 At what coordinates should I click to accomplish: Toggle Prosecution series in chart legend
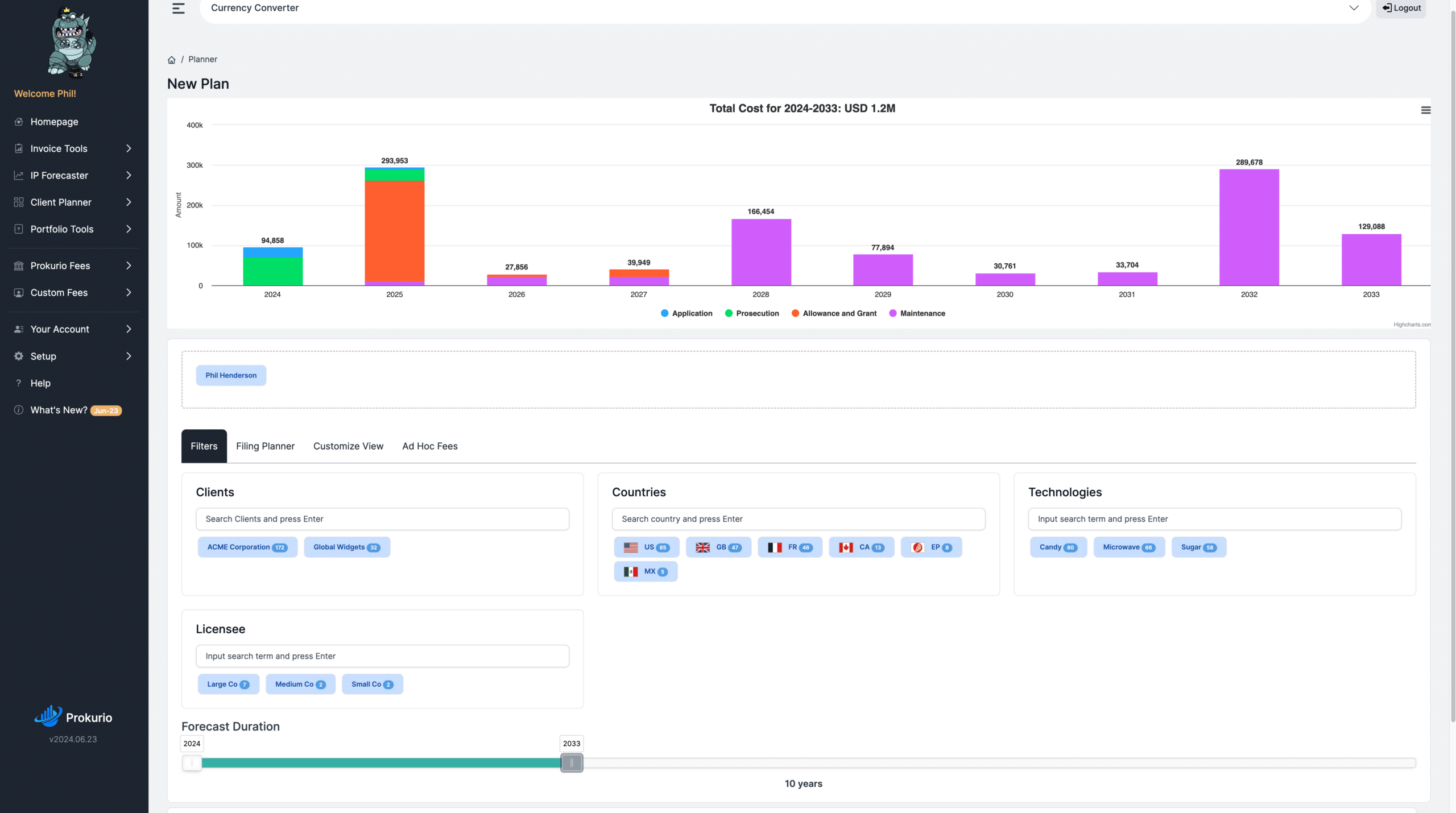tap(752, 313)
